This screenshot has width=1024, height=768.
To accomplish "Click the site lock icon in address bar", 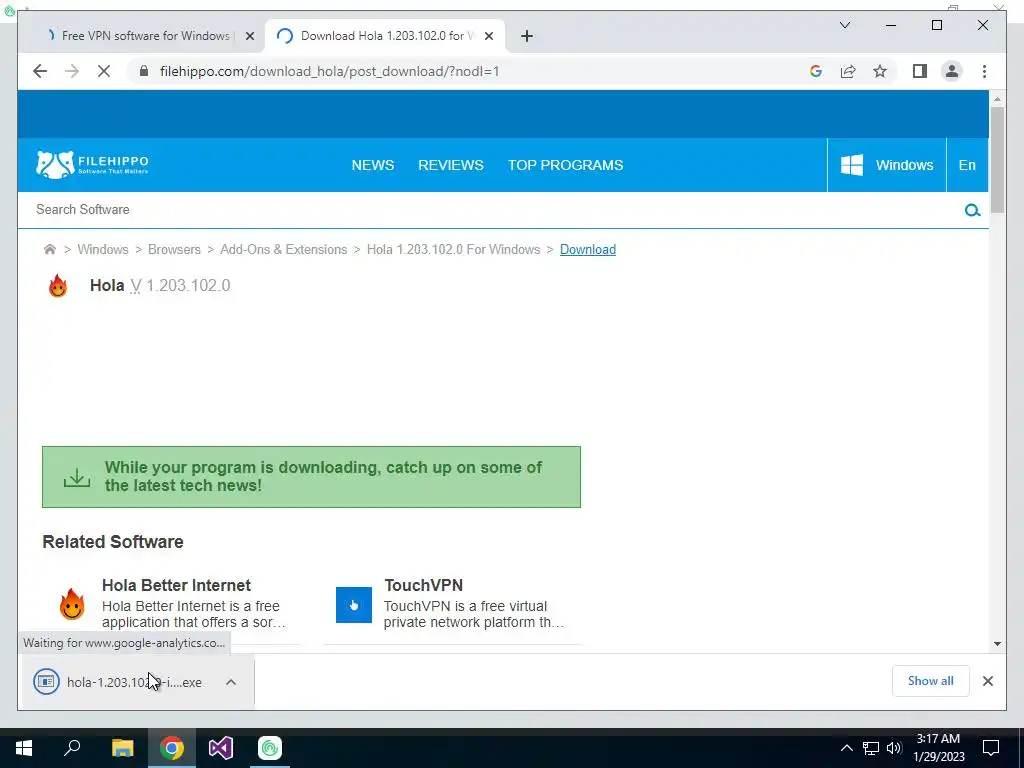I will pyautogui.click(x=144, y=71).
